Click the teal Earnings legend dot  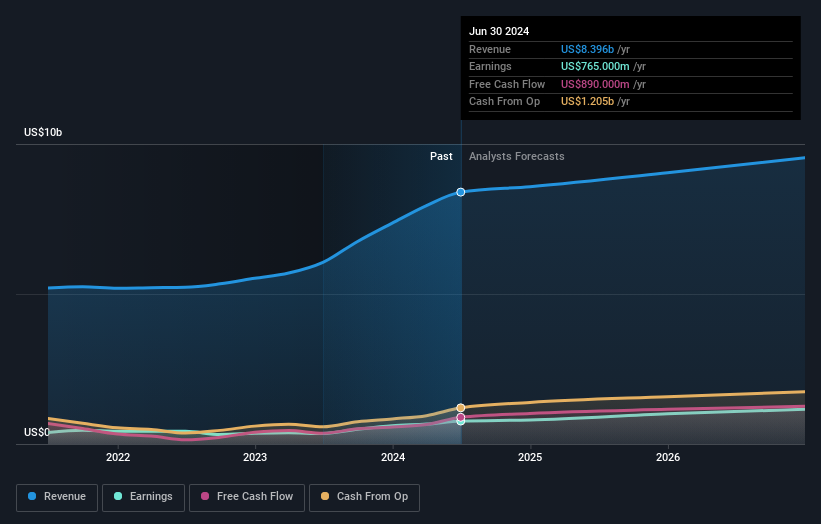(x=118, y=496)
